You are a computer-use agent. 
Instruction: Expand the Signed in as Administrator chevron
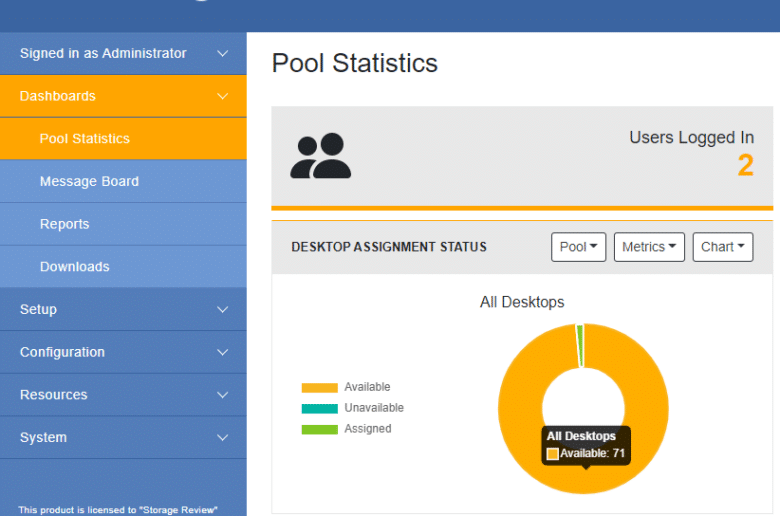tap(222, 53)
